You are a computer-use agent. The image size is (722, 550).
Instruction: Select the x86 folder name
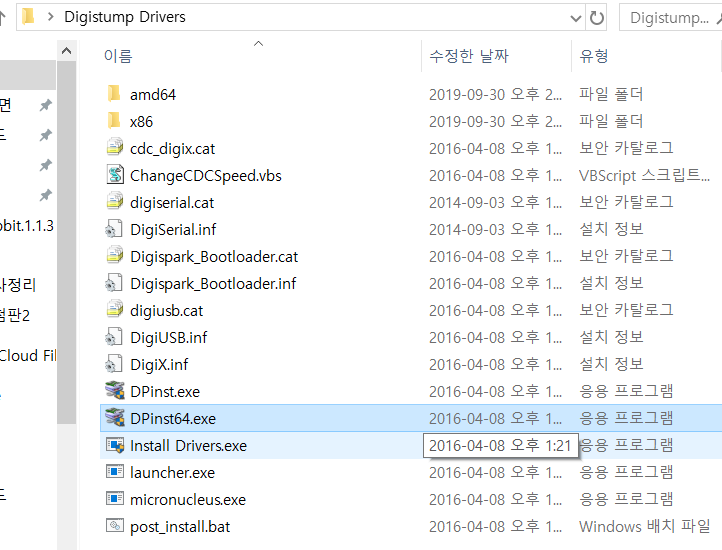[x=141, y=122]
